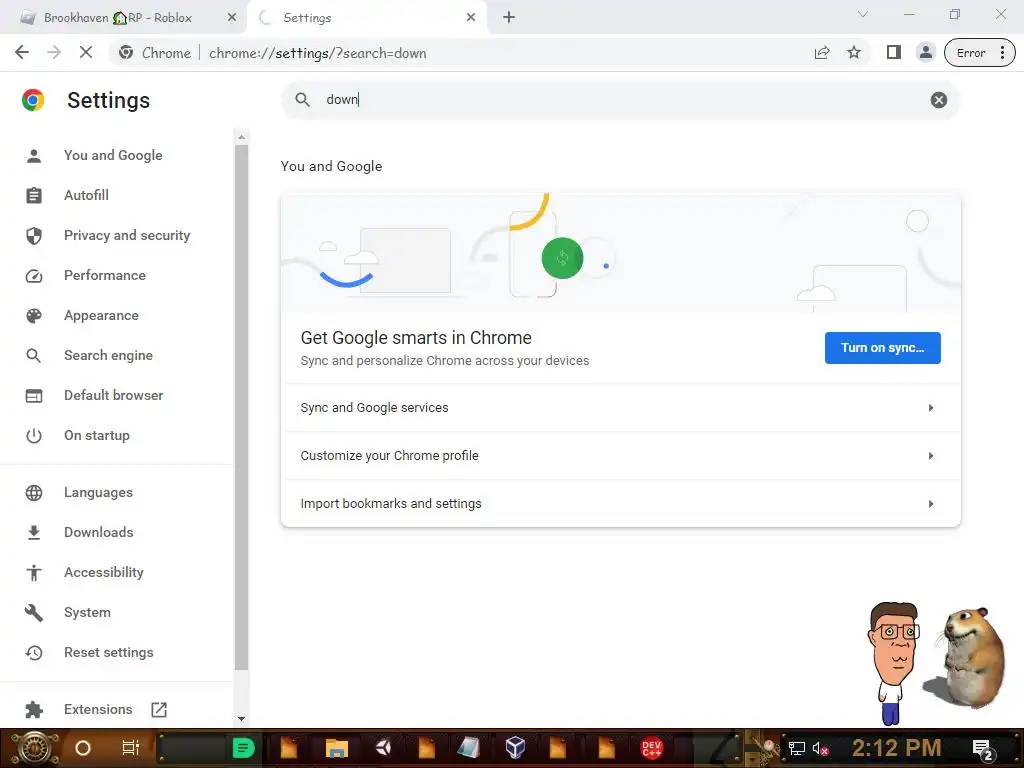Screen dimensions: 1024x768
Task: Select On startup in sidebar
Action: [97, 436]
